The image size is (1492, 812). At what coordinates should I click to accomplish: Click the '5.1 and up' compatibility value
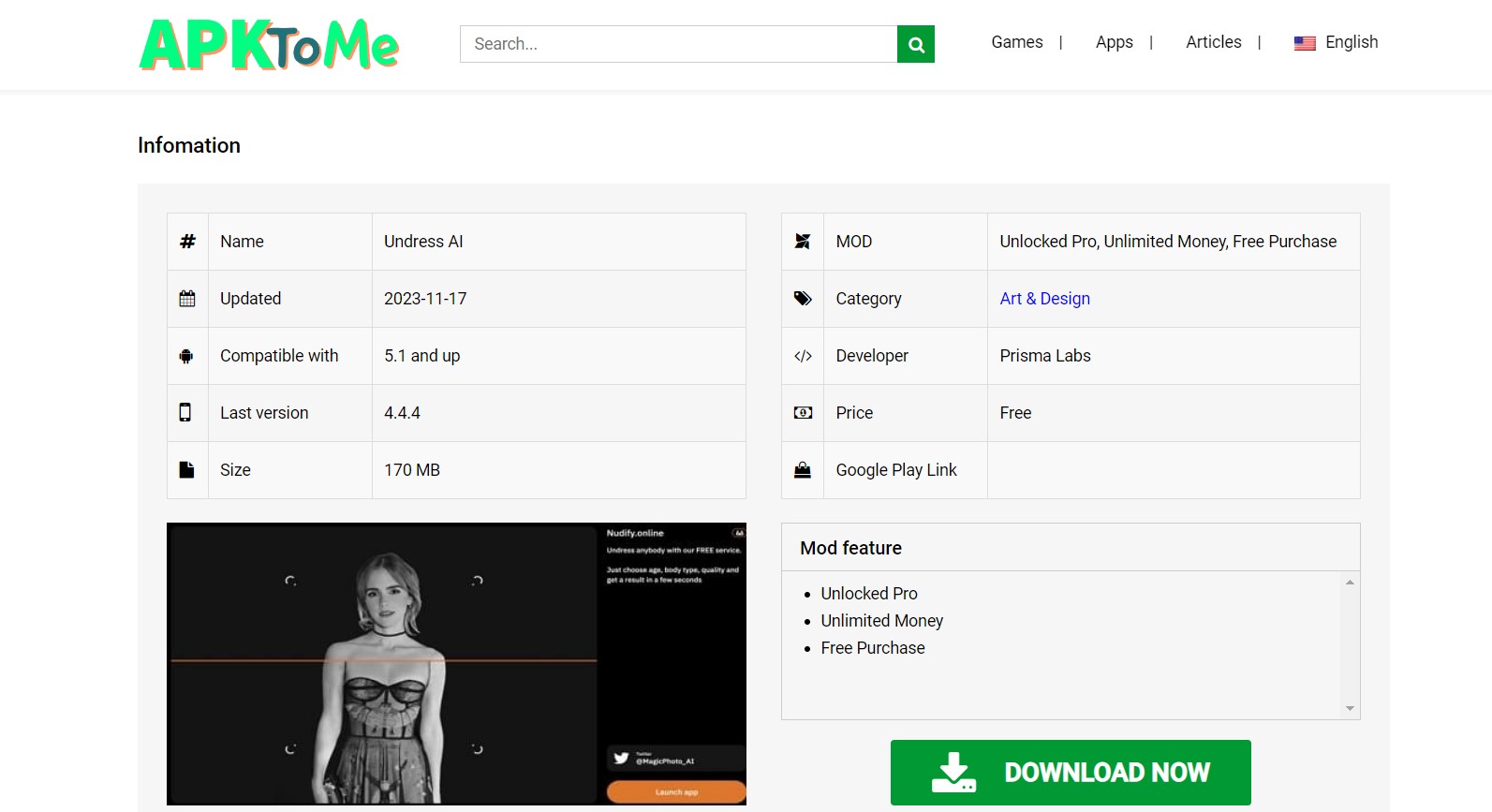(422, 356)
